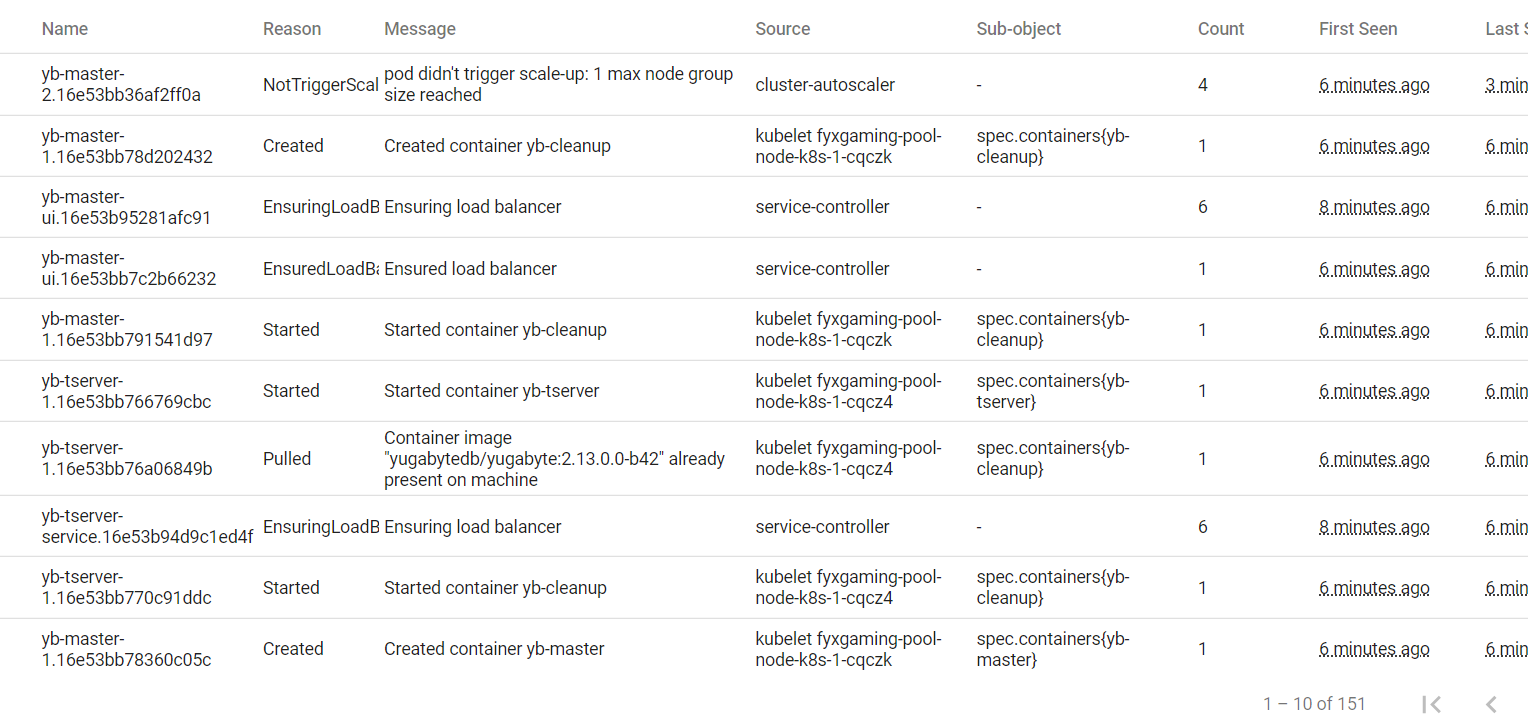Click the Message column header
The height and width of the screenshot is (721, 1528).
pyautogui.click(x=420, y=29)
